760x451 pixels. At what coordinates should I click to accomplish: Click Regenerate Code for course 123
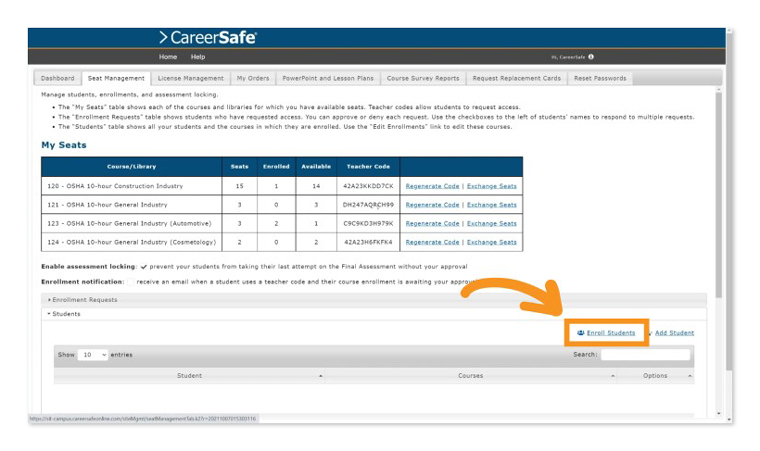[432, 224]
